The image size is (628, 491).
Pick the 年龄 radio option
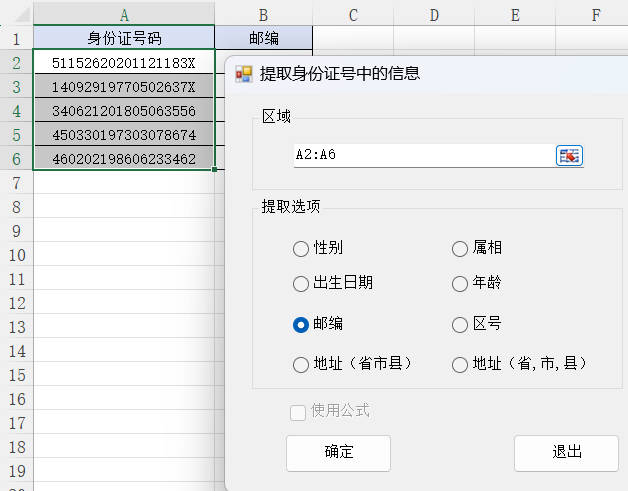point(460,283)
